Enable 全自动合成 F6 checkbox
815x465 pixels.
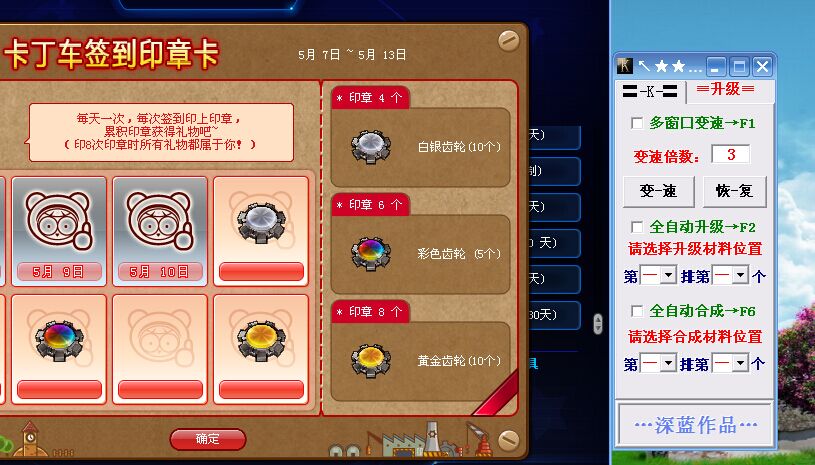[x=637, y=311]
